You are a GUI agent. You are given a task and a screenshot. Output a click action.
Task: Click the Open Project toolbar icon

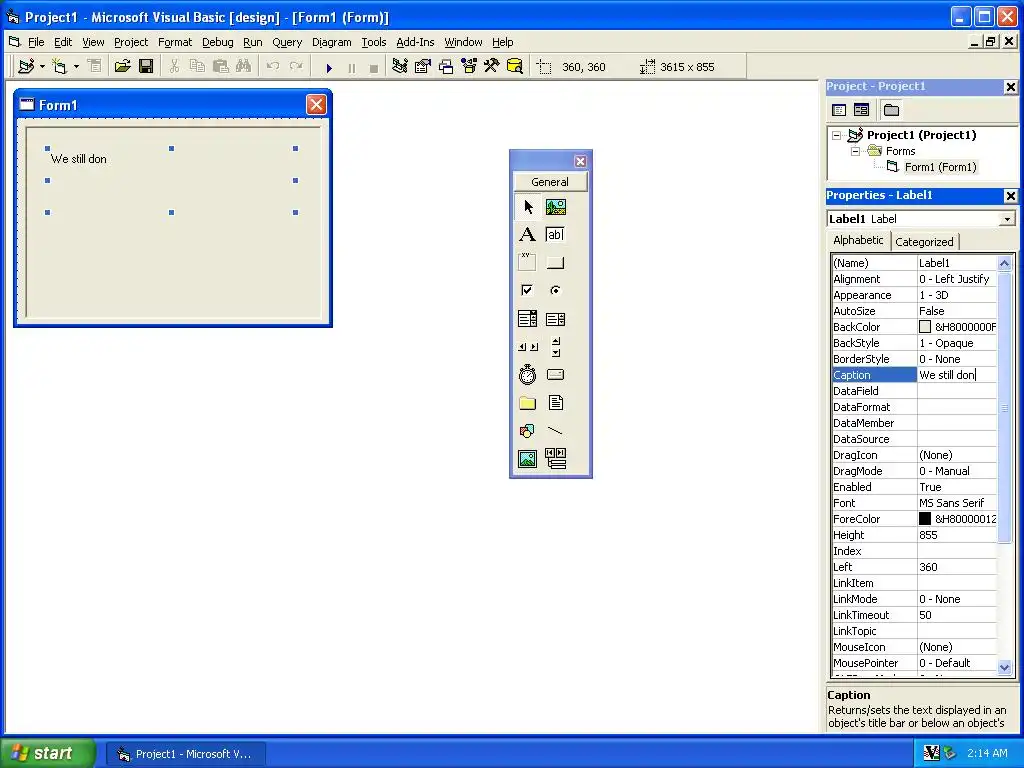(123, 67)
